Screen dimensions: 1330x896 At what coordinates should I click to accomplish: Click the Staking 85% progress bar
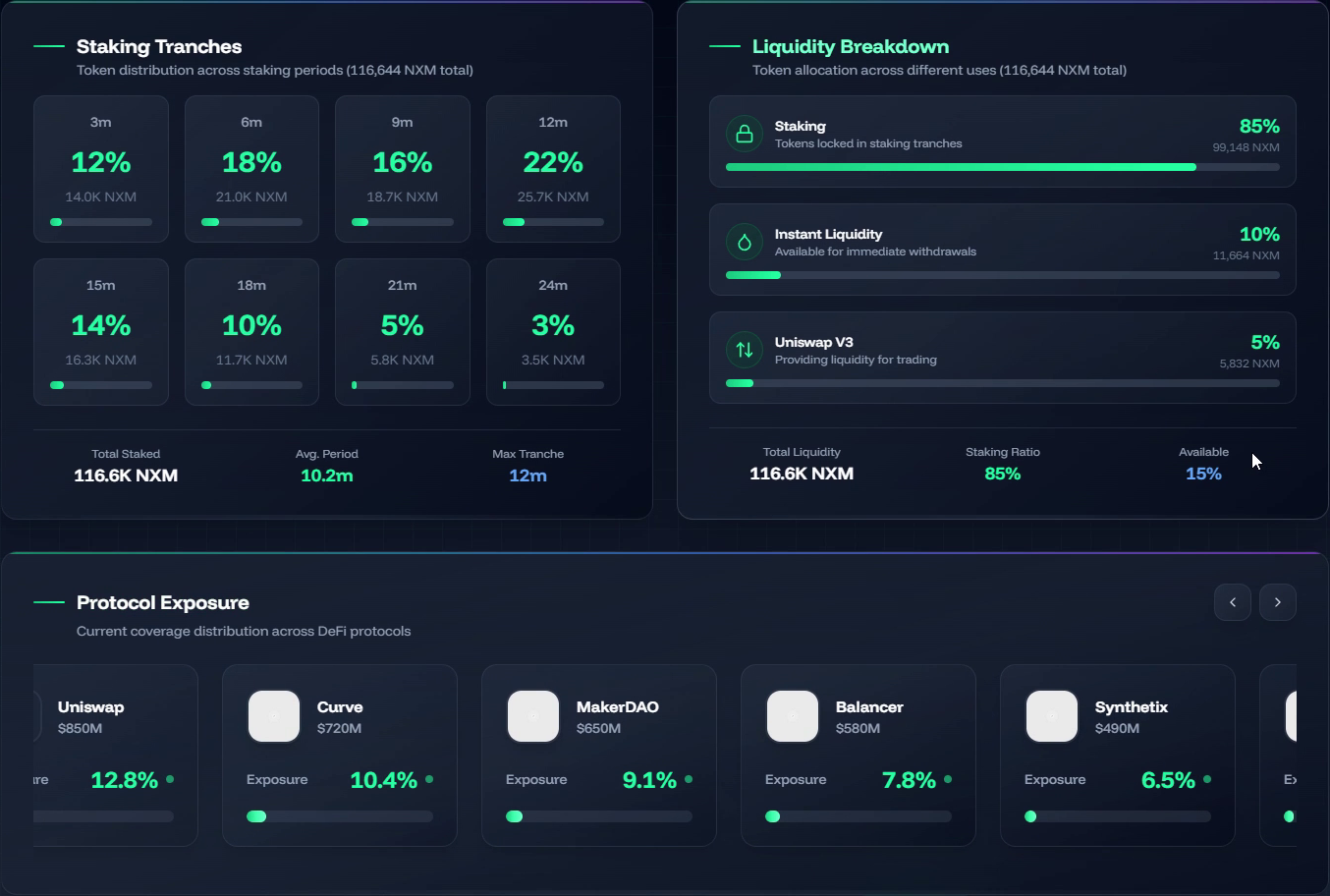tap(1003, 167)
